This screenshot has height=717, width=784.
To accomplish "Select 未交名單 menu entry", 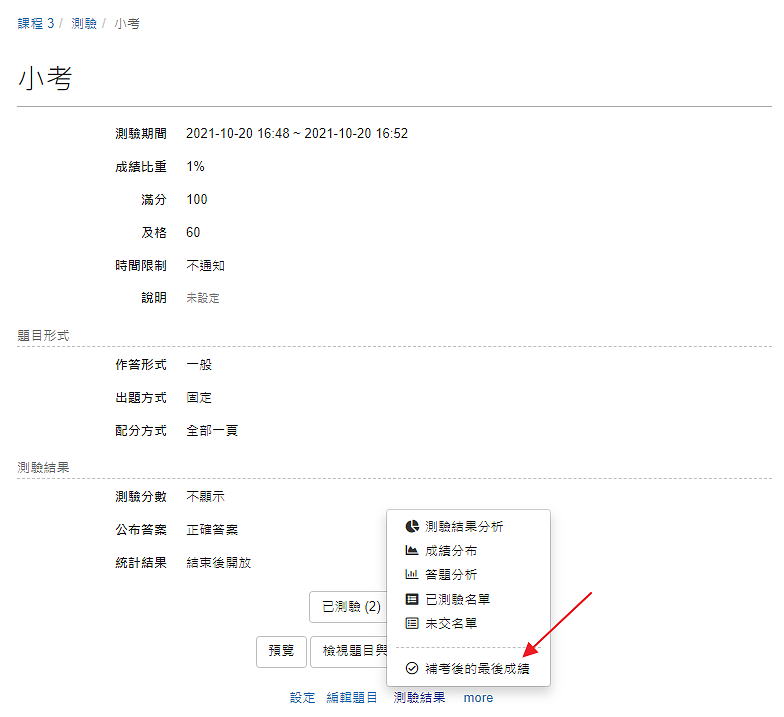I will [450, 623].
